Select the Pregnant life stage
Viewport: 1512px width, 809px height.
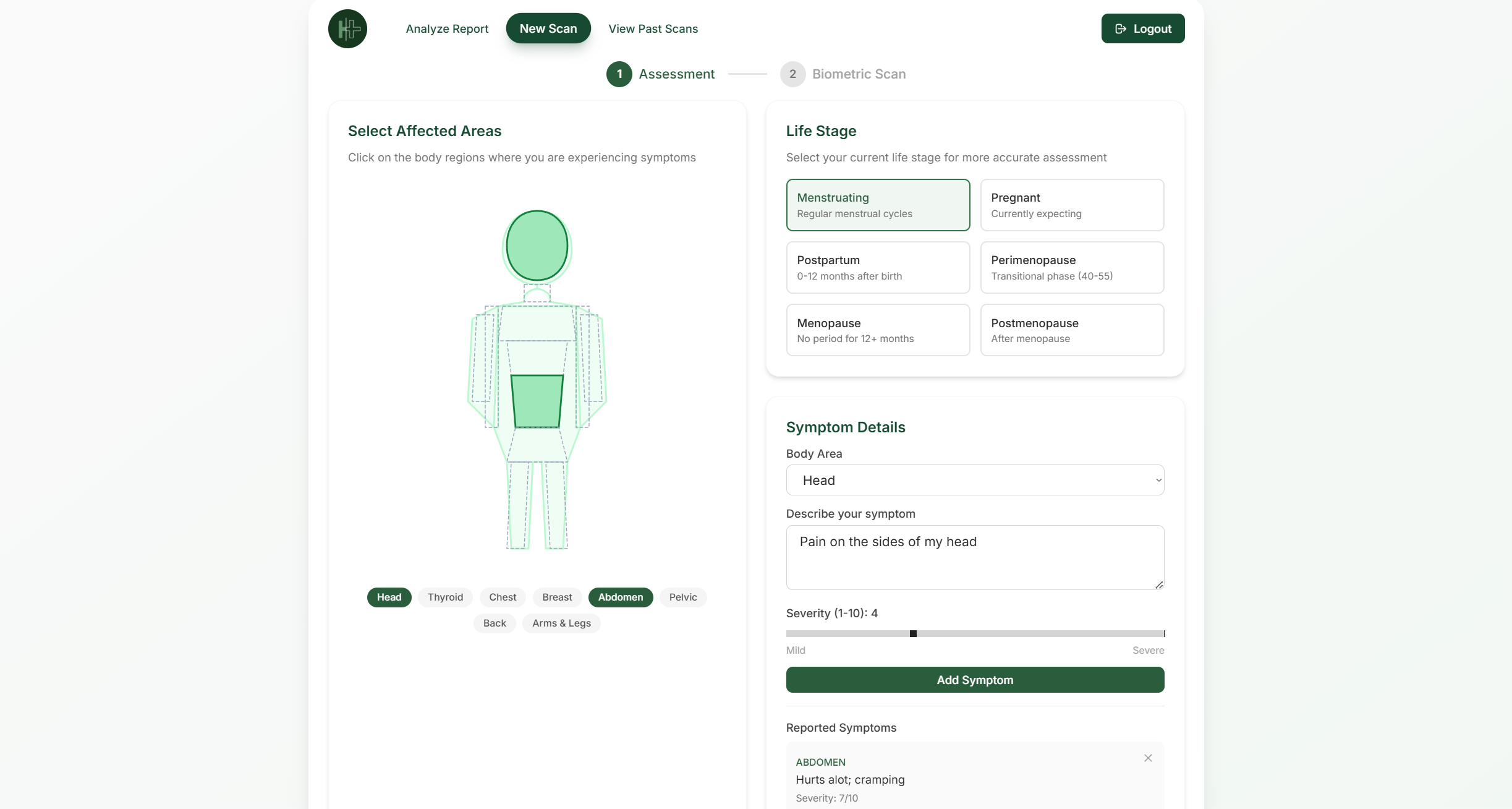pyautogui.click(x=1071, y=205)
